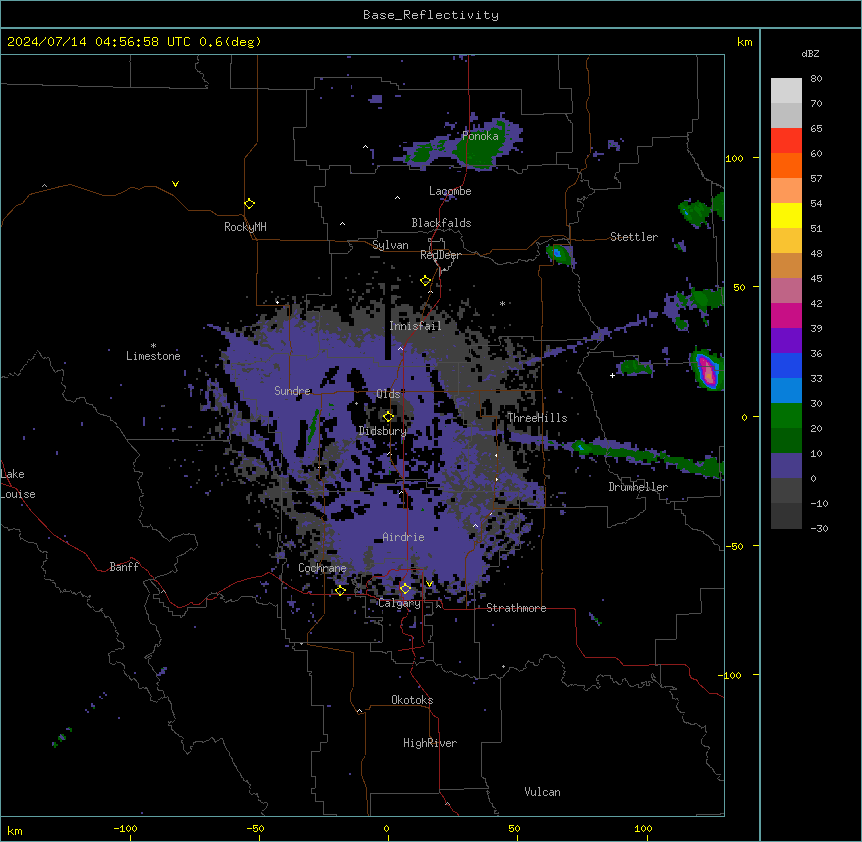Click the -30 value on the dBZ legend

[819, 528]
